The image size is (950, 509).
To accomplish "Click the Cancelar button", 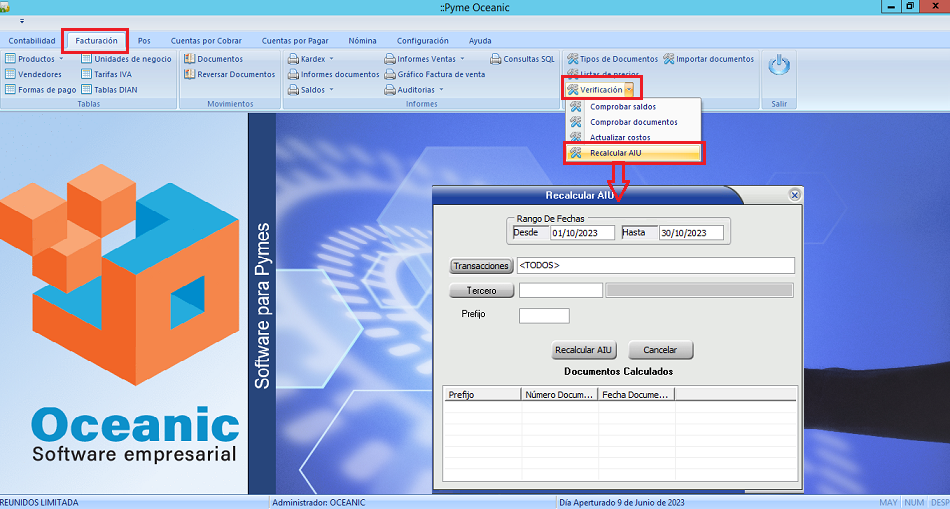I will click(660, 350).
